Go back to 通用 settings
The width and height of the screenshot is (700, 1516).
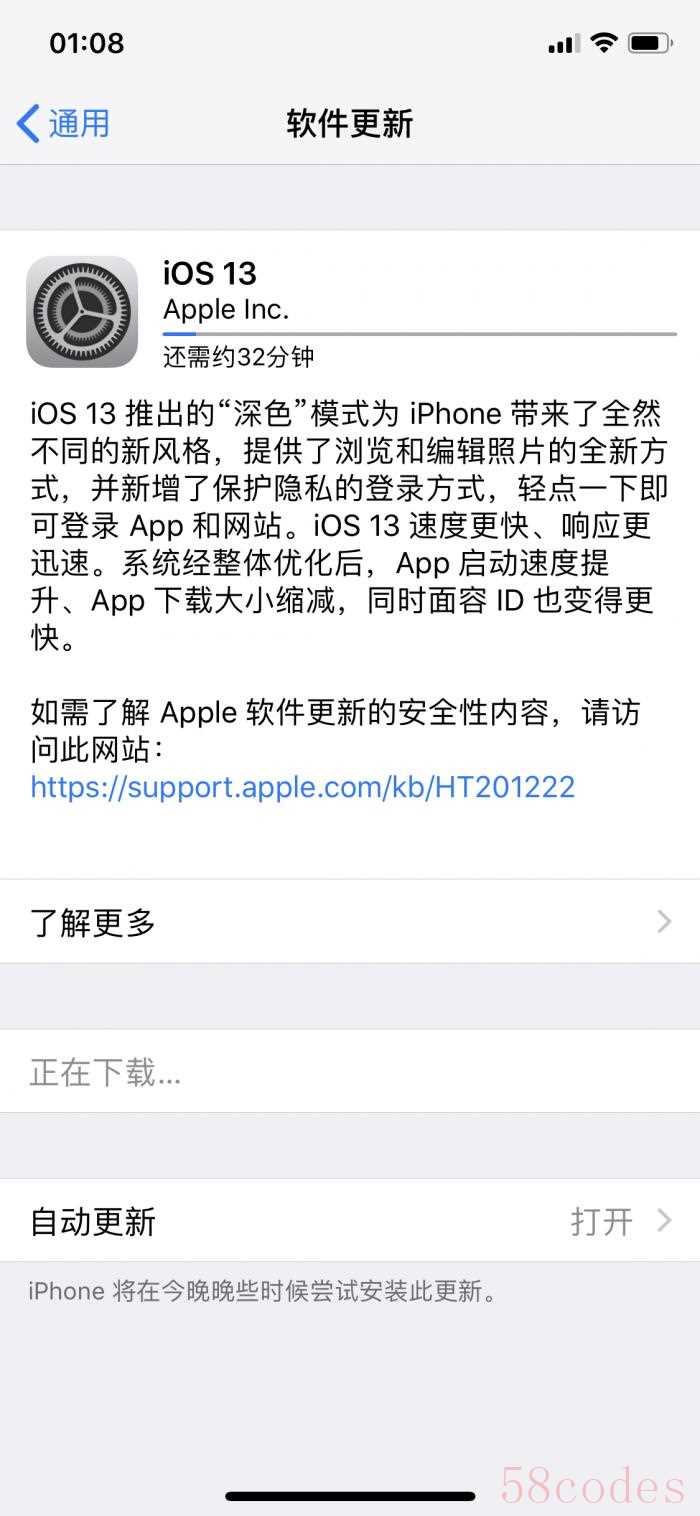coord(64,124)
